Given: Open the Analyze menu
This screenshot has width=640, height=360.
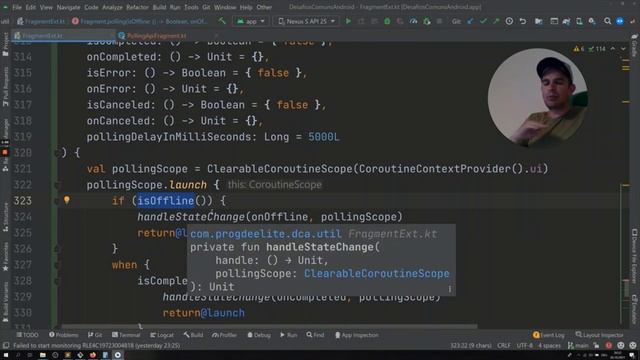Looking at the screenshot, I should [112, 7].
